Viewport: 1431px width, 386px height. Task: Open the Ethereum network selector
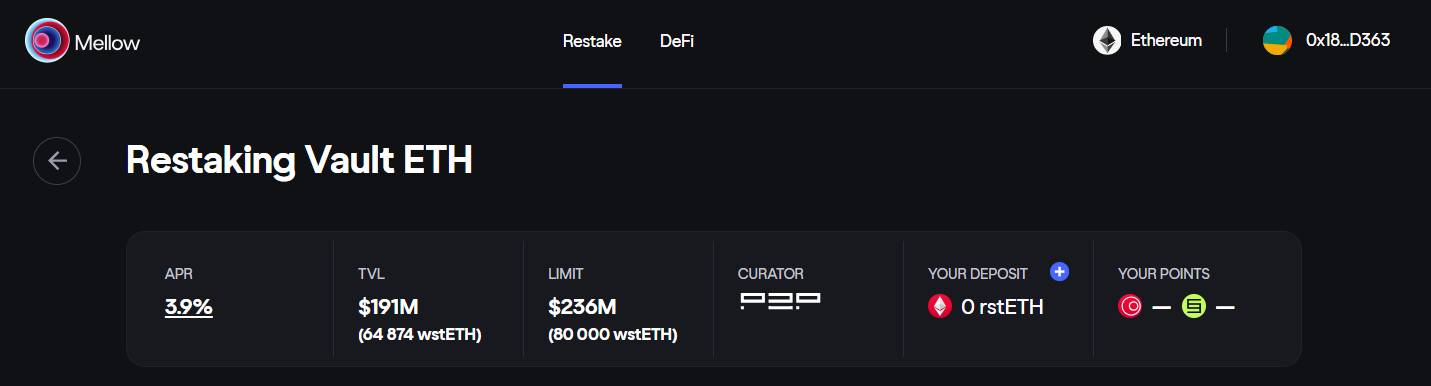1148,41
